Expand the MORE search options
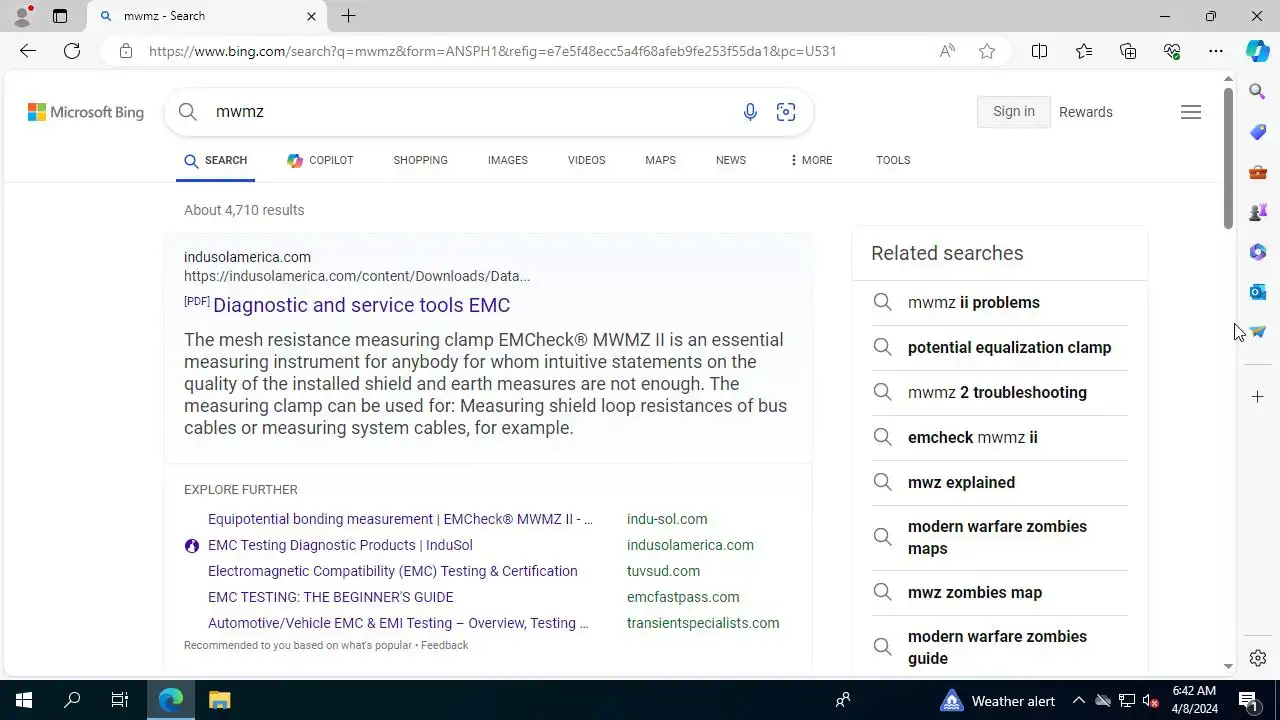This screenshot has height=720, width=1280. coord(810,160)
